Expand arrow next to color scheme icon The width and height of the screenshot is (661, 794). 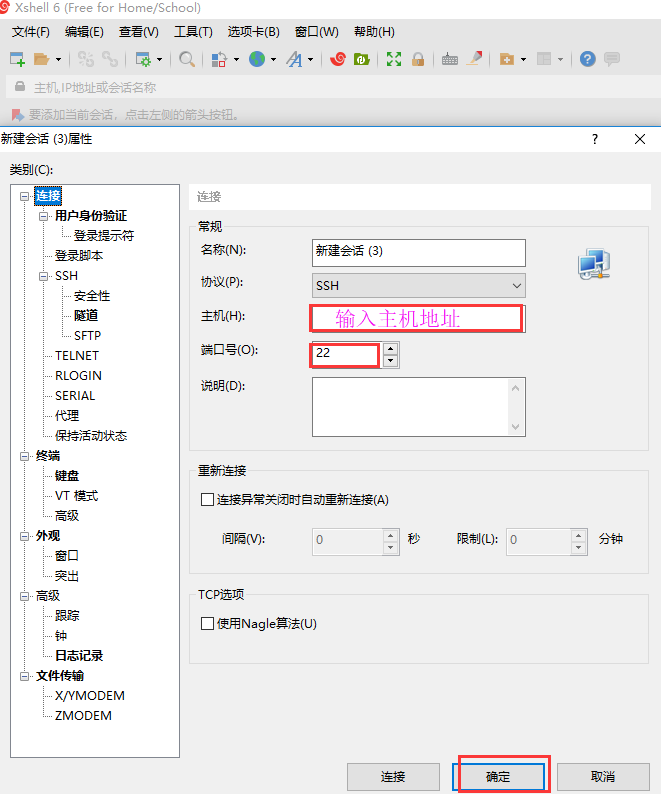[236, 60]
